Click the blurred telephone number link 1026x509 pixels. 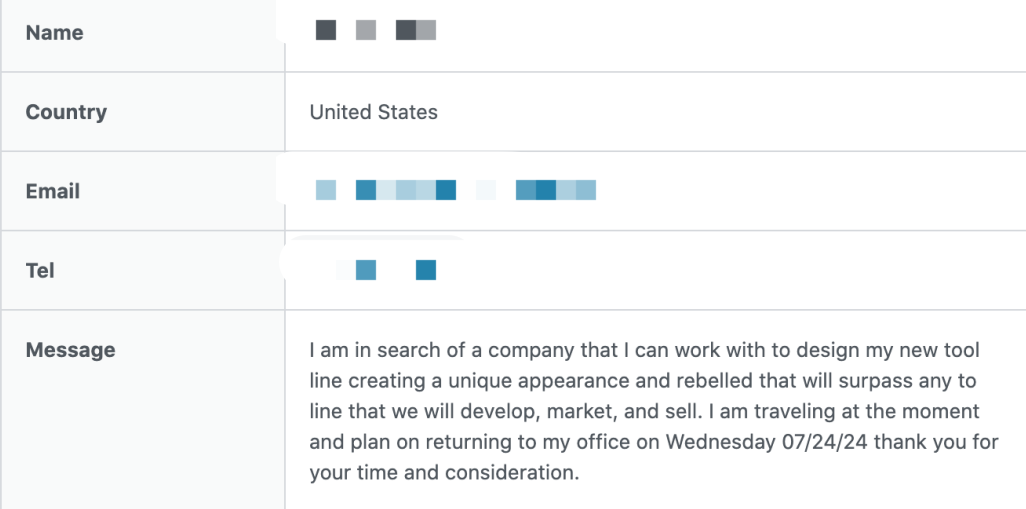click(x=386, y=270)
